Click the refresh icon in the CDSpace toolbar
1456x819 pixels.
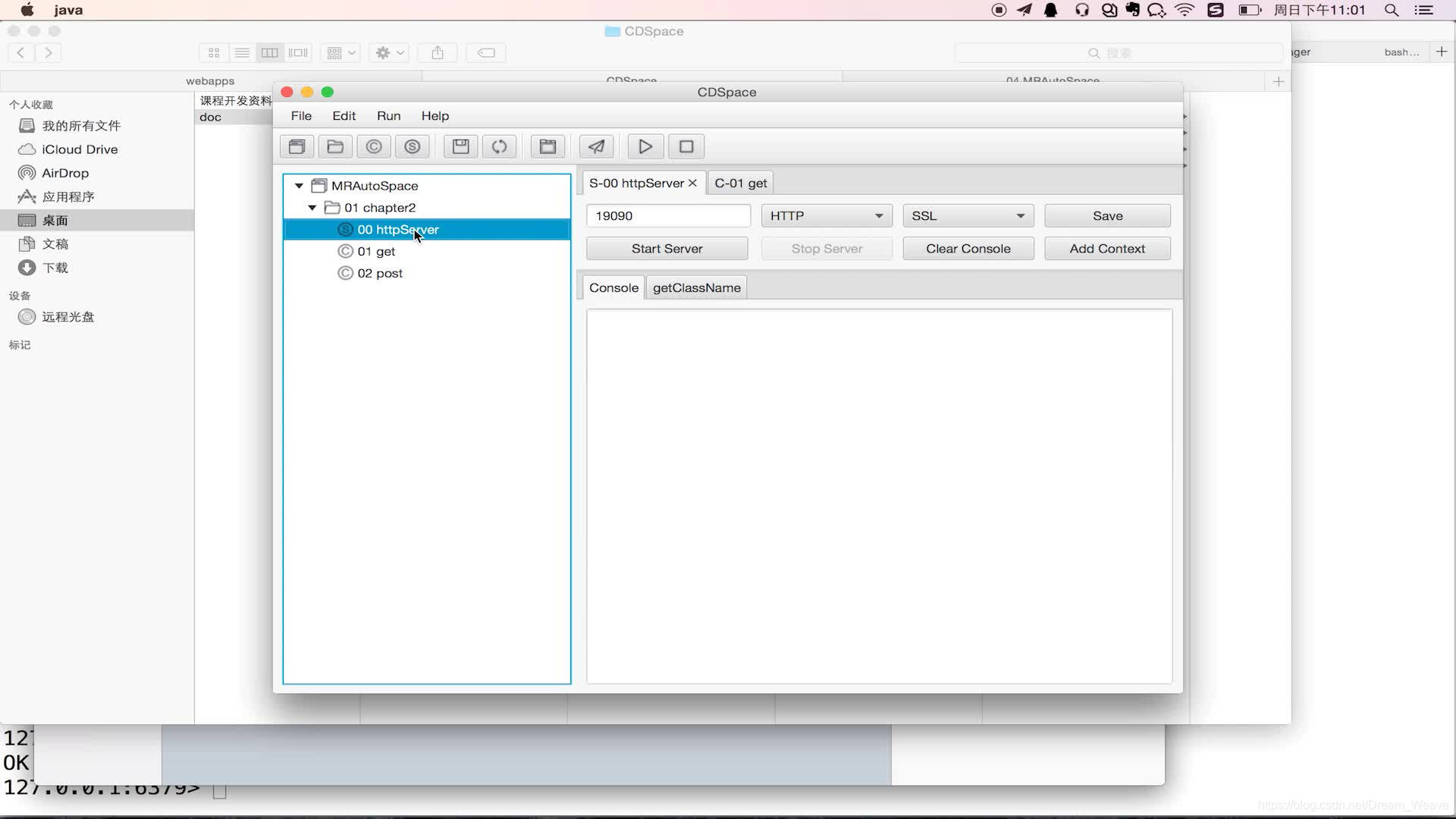[499, 146]
